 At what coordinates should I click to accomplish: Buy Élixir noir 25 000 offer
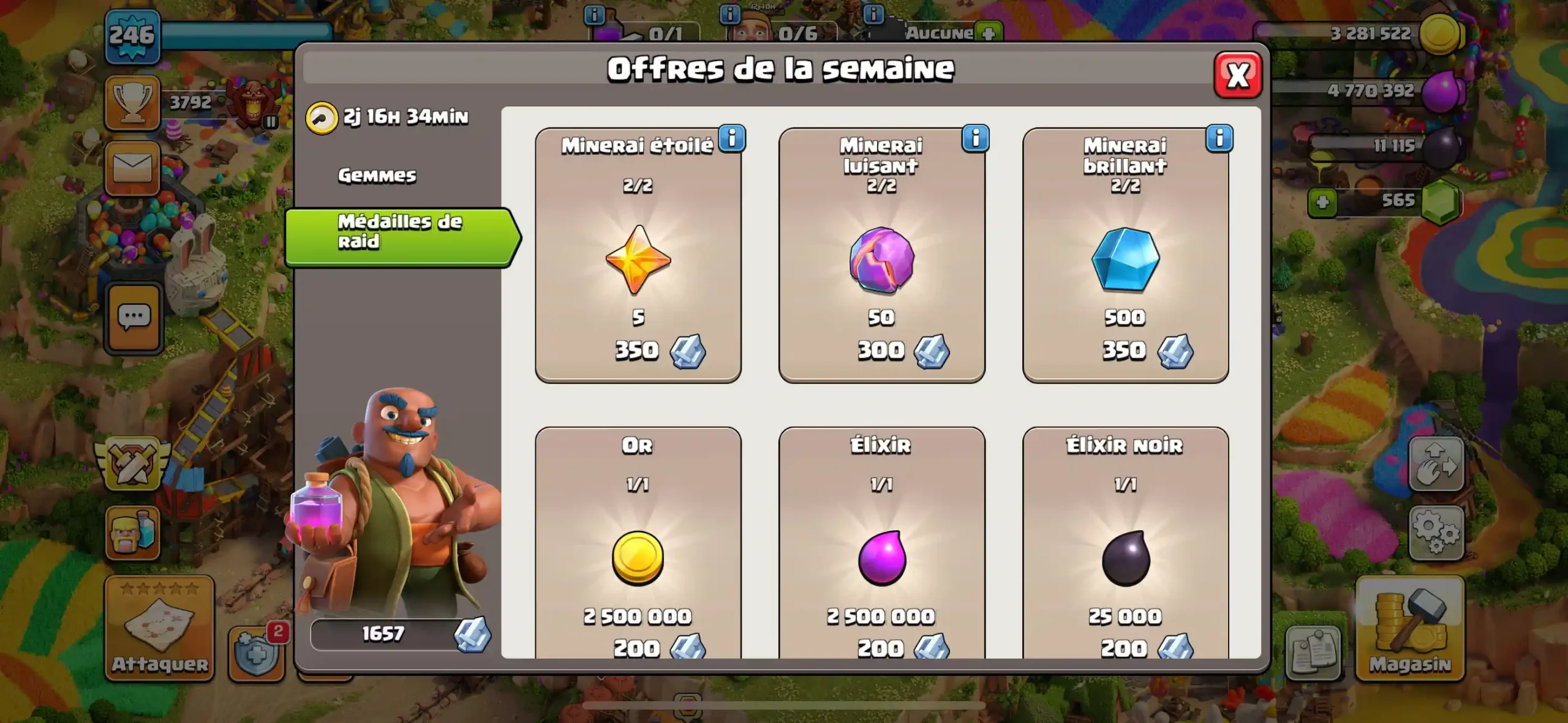[x=1126, y=543]
